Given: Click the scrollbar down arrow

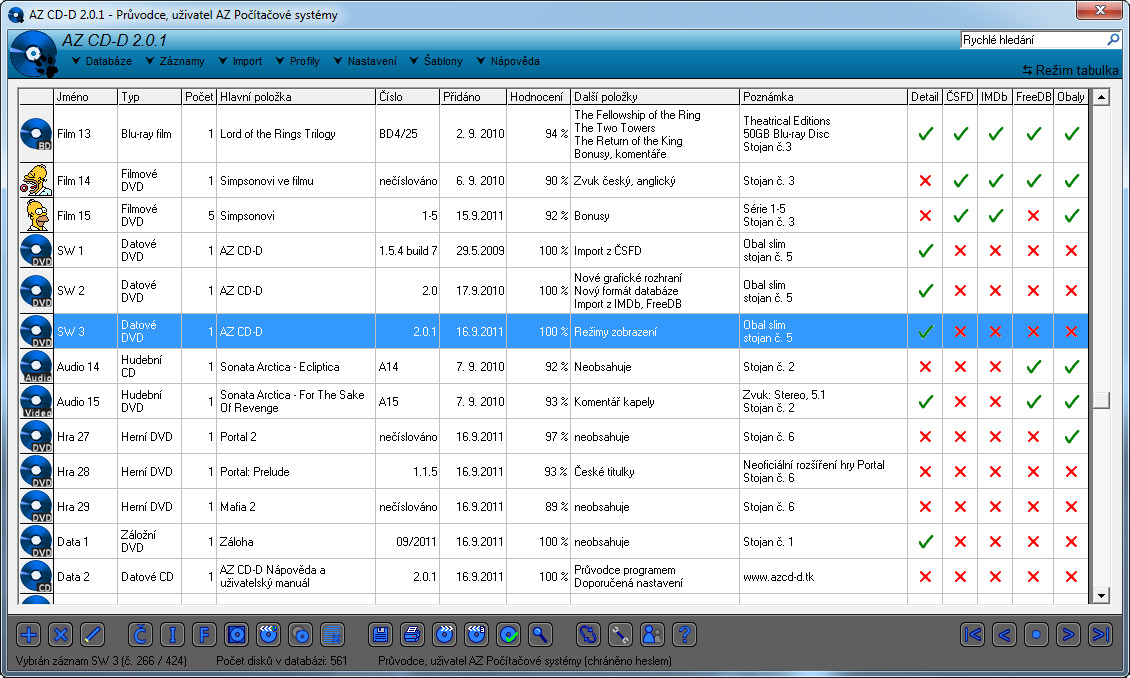Looking at the screenshot, I should coord(1100,595).
